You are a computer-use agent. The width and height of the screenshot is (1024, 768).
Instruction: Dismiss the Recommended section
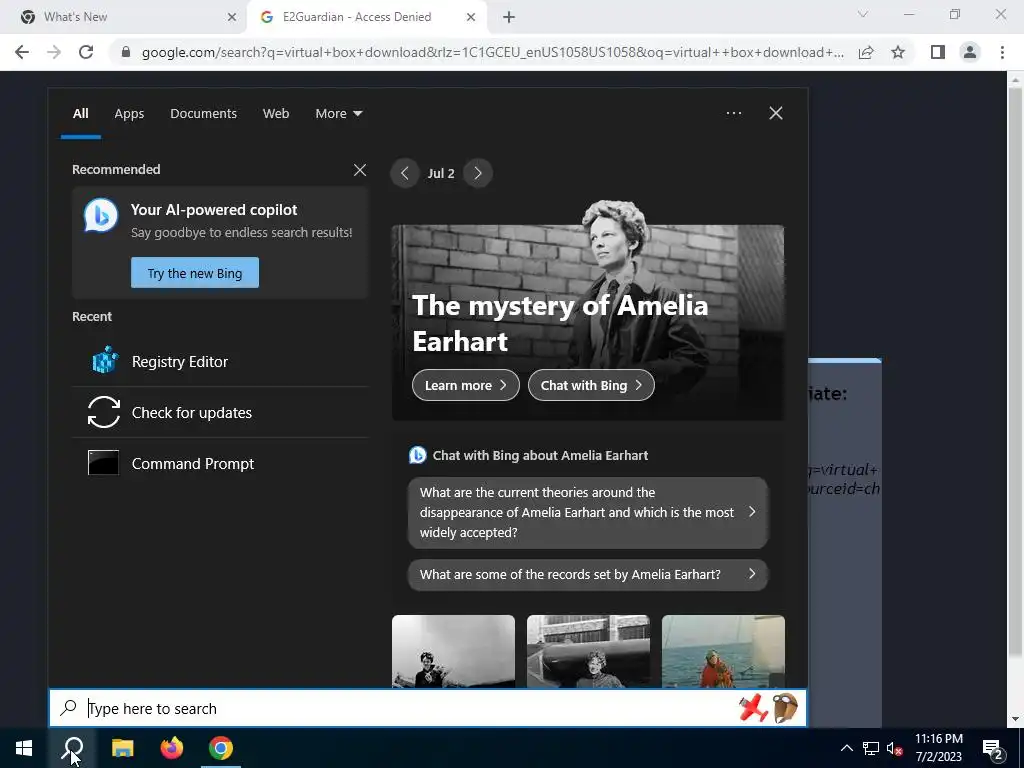(x=360, y=170)
